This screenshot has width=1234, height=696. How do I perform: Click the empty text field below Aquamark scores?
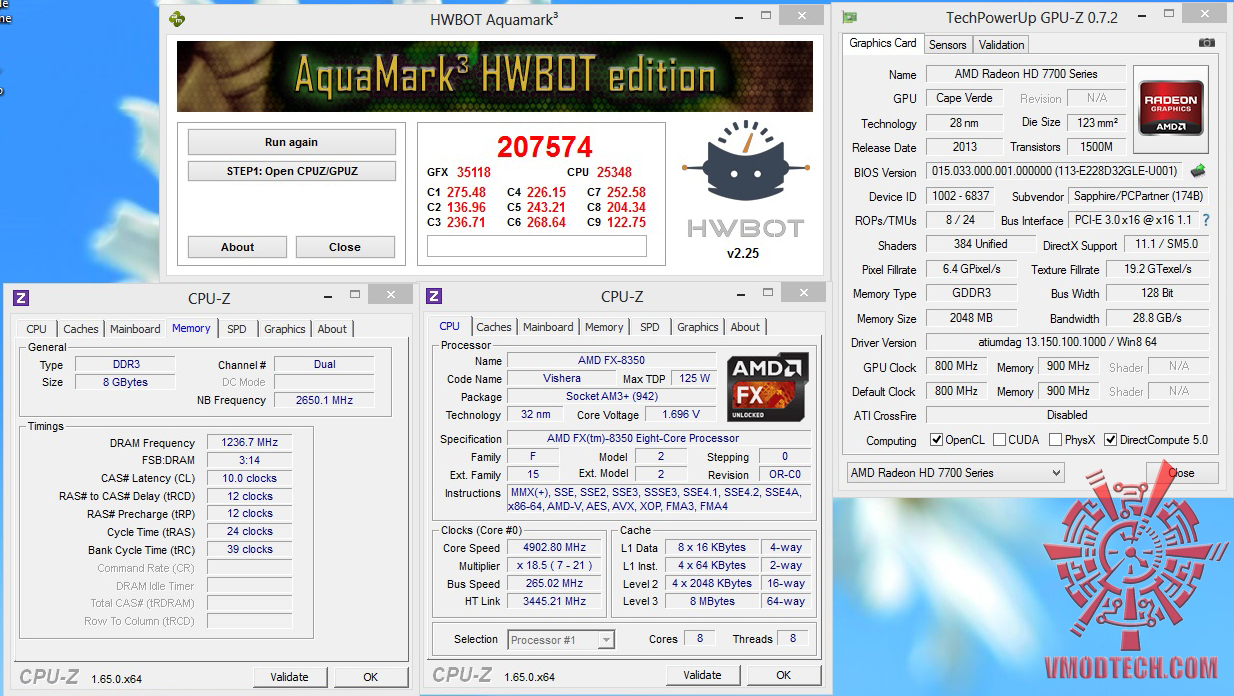(x=537, y=246)
